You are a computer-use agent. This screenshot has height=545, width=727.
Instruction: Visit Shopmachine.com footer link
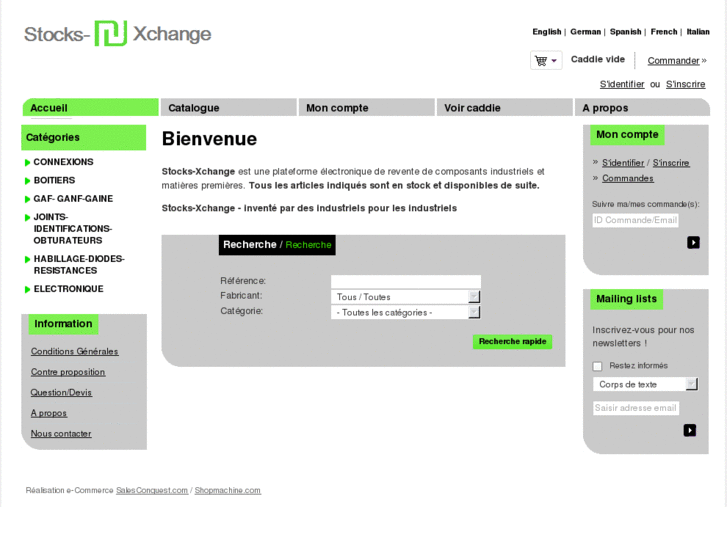[x=228, y=490]
